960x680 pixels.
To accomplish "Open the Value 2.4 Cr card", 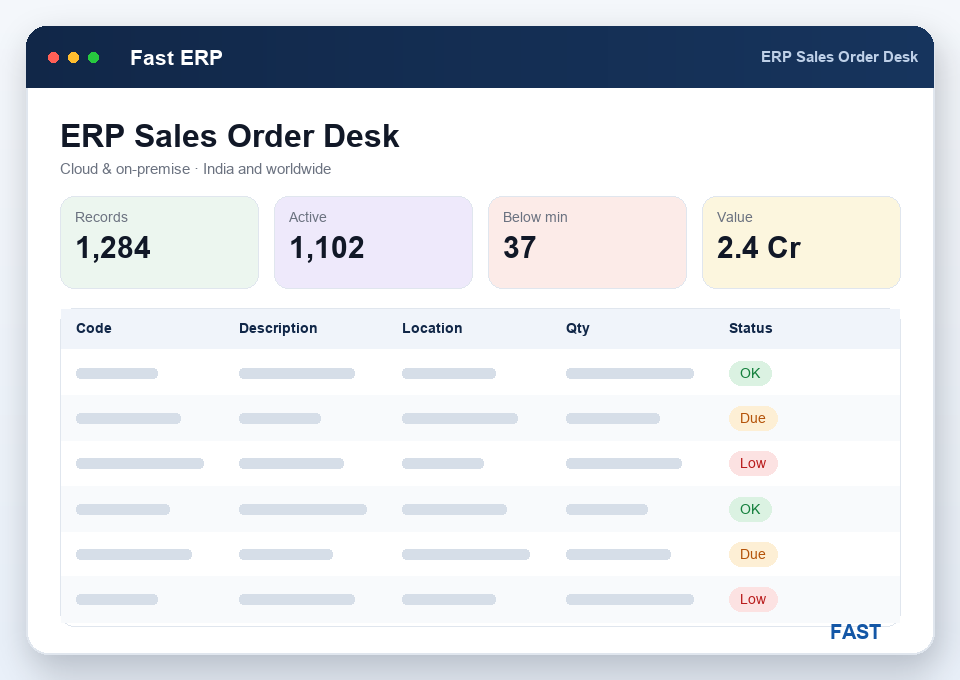I will click(x=801, y=242).
